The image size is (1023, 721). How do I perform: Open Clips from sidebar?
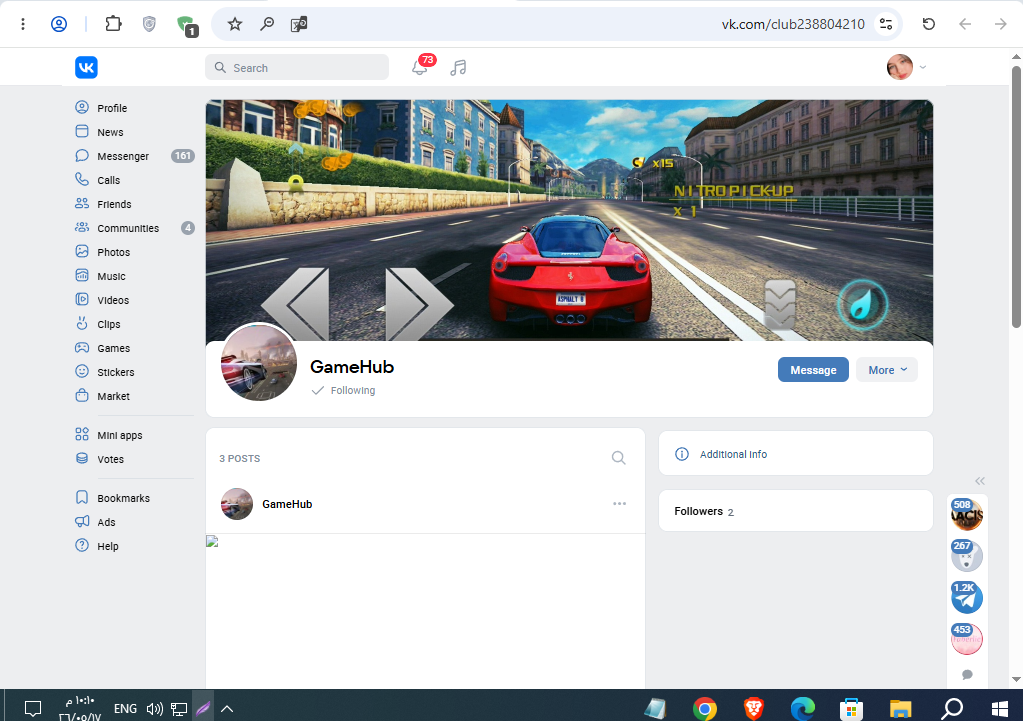[x=108, y=324]
